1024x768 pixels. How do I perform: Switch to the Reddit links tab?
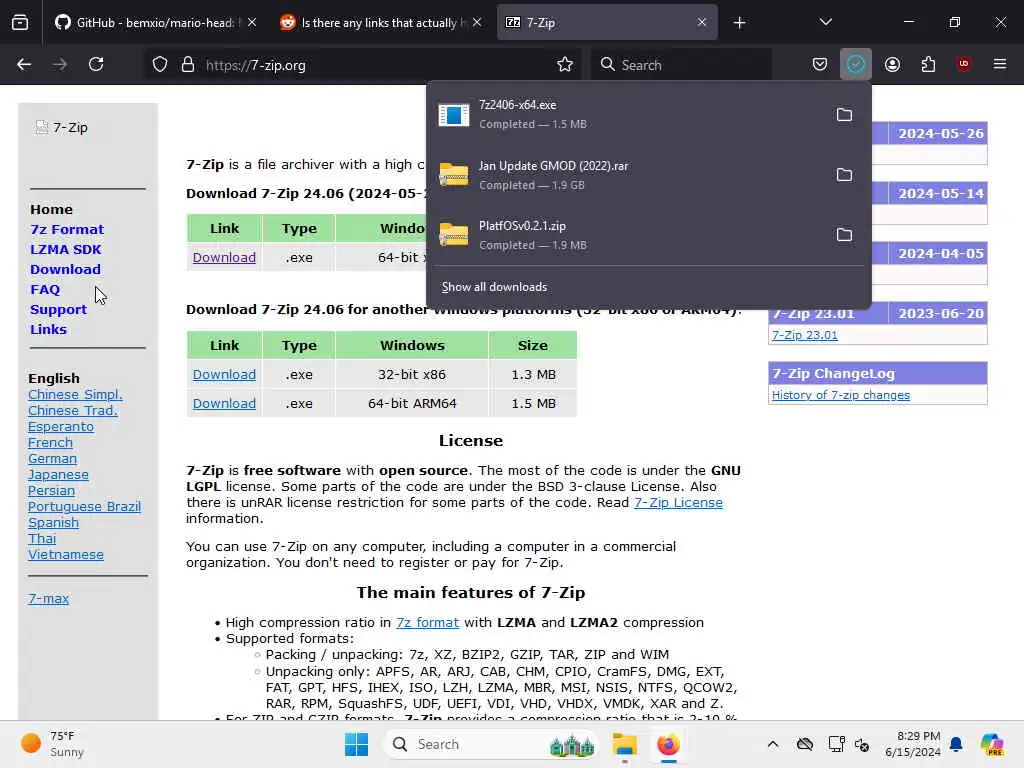click(381, 23)
